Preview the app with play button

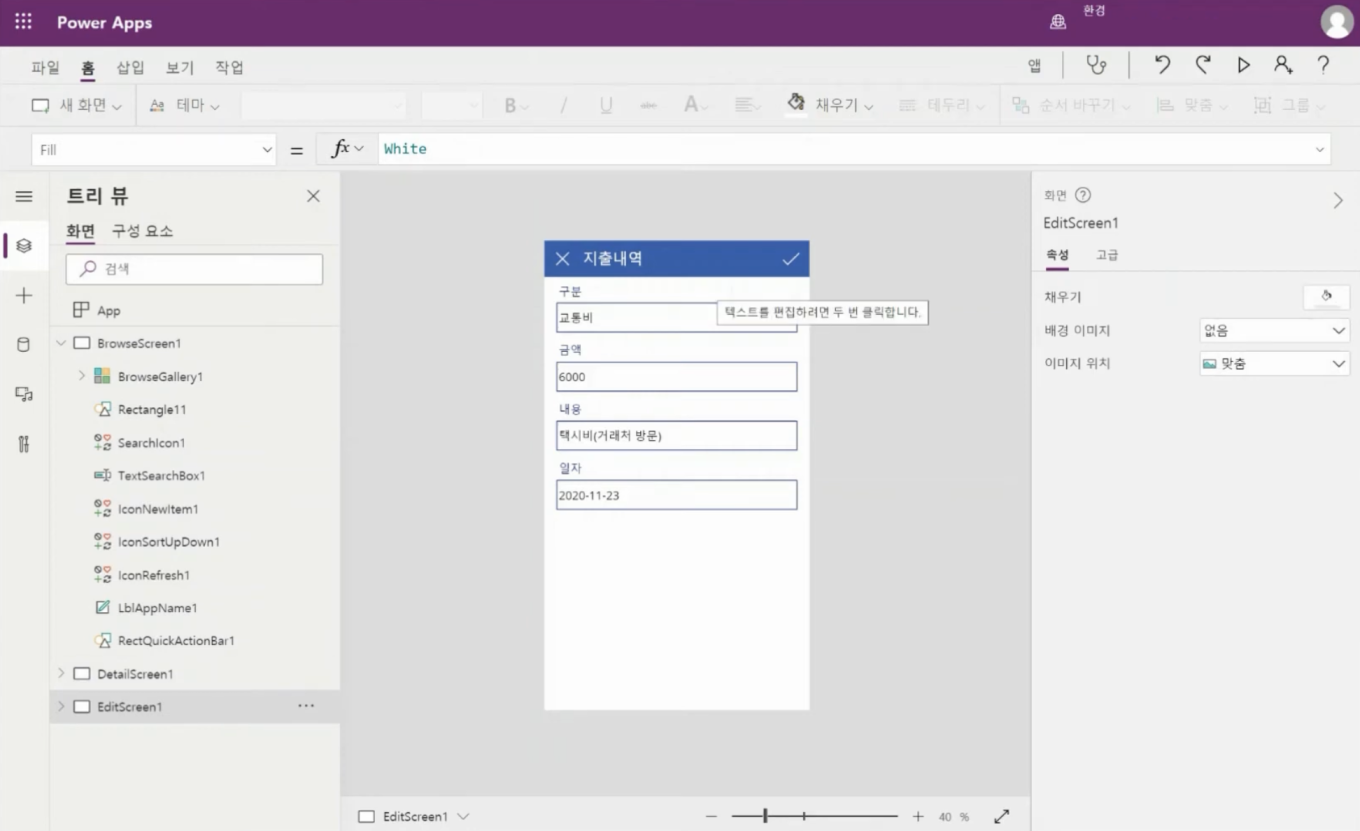(x=1243, y=65)
